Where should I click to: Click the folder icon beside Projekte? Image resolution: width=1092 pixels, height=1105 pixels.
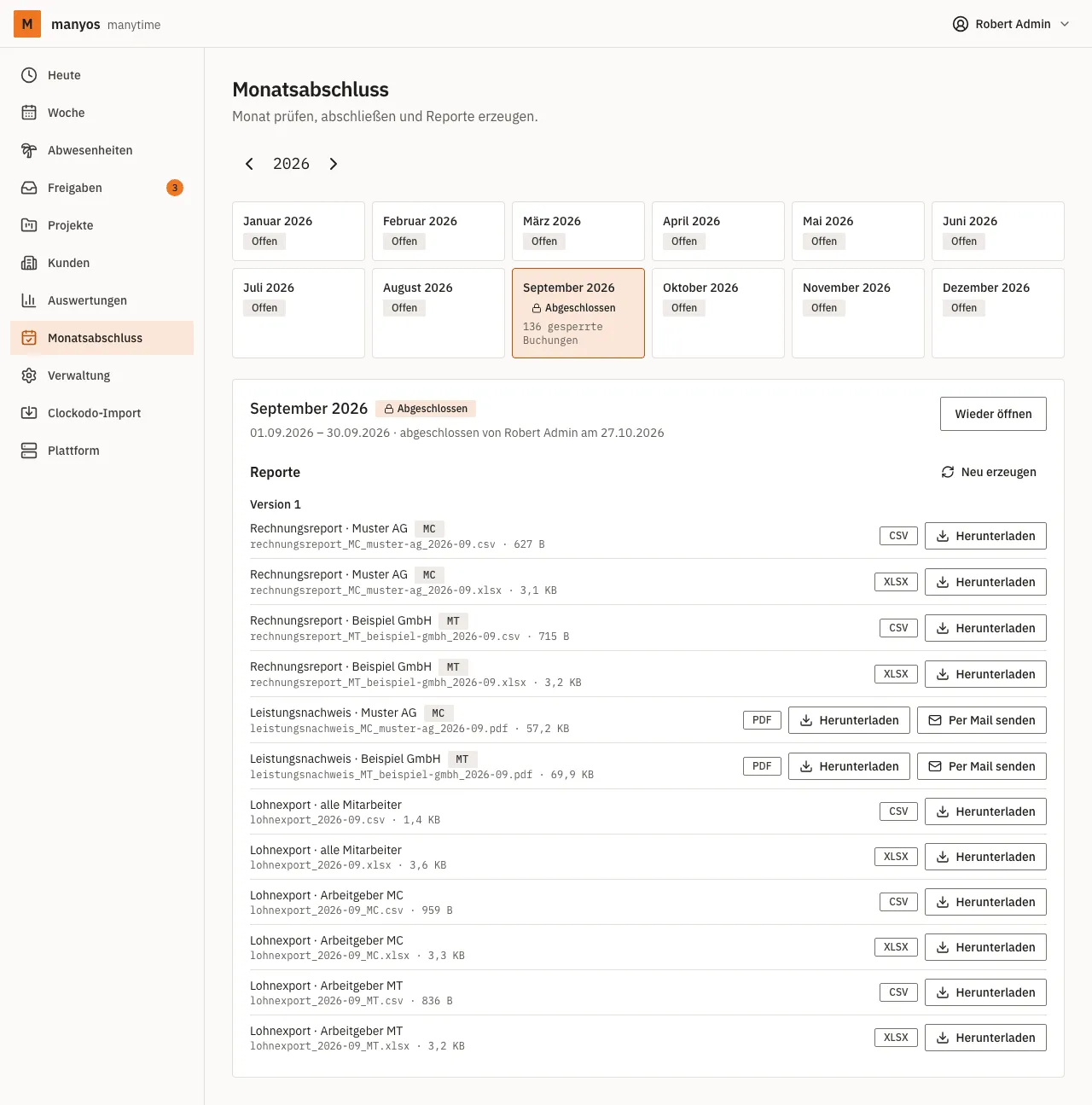(x=29, y=225)
